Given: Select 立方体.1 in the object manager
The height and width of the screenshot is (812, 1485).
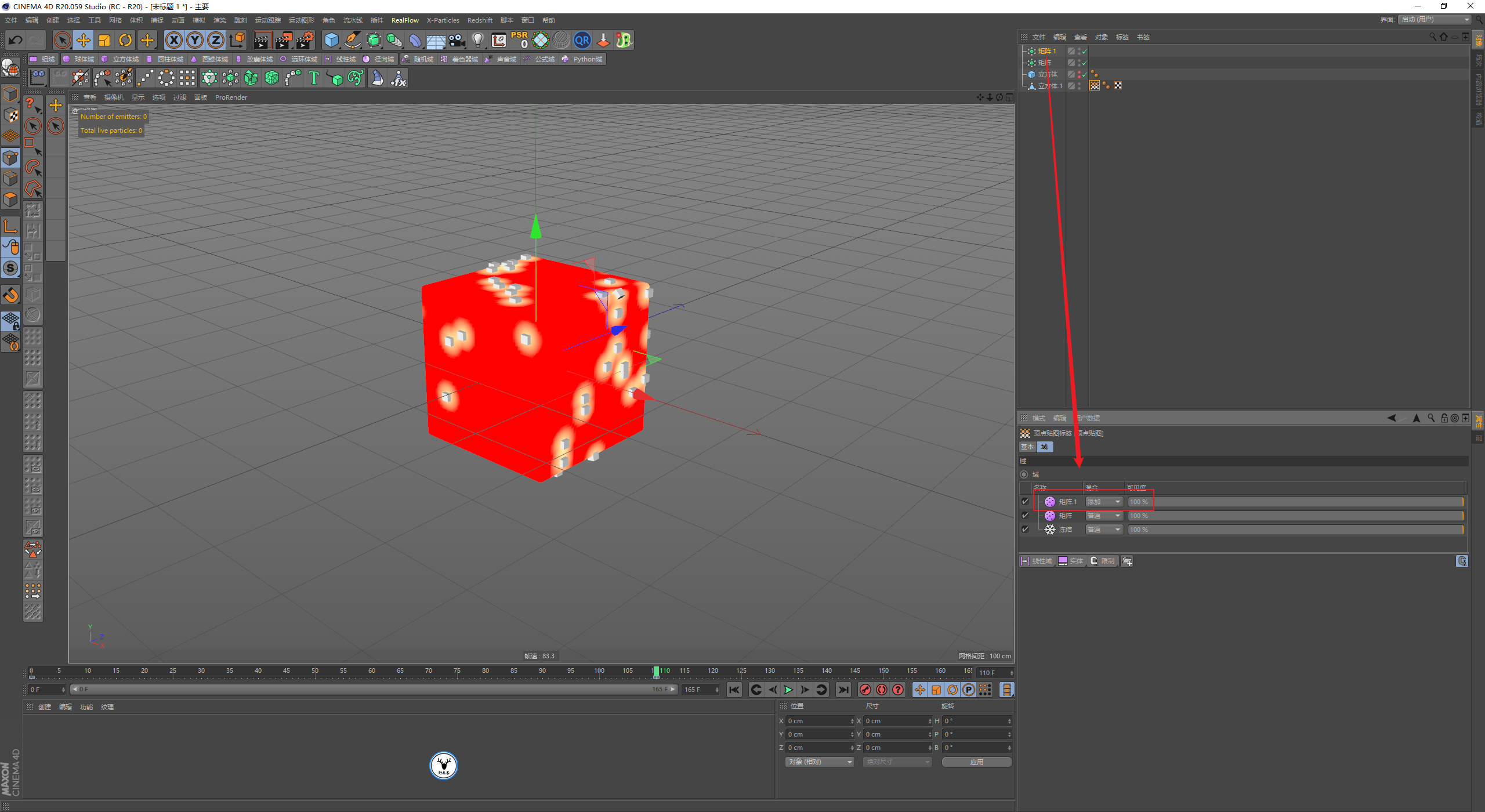Looking at the screenshot, I should (1050, 86).
